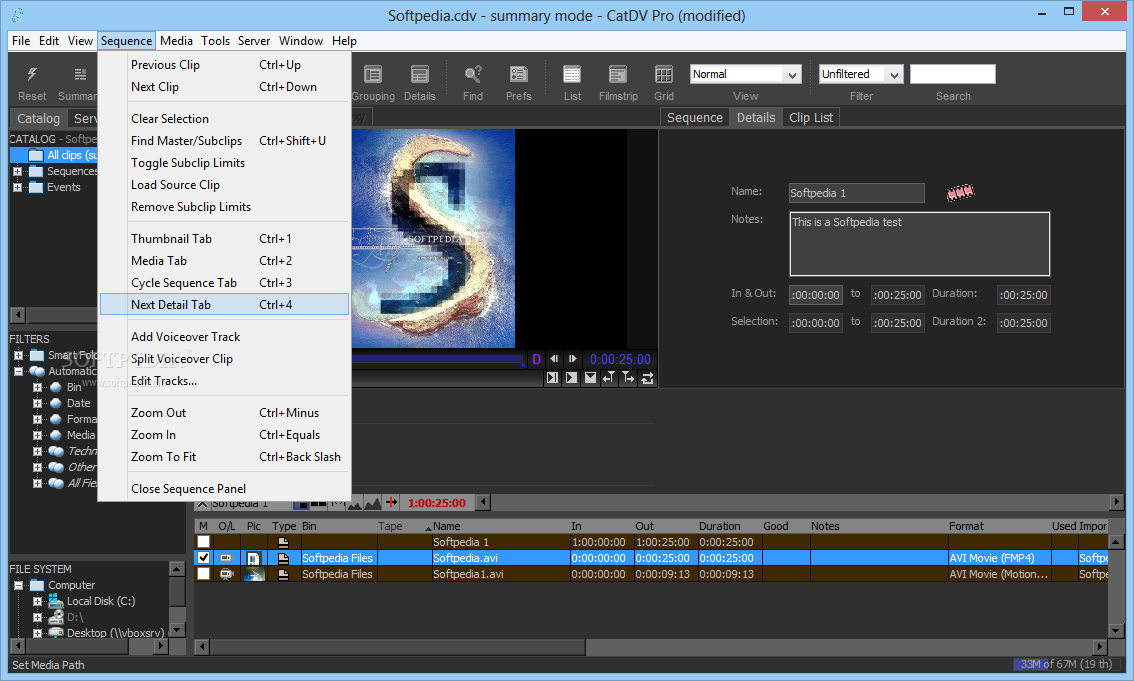Viewport: 1134px width, 681px height.
Task: Click the camera icon in the Softpedia.avi row
Action: tap(226, 558)
